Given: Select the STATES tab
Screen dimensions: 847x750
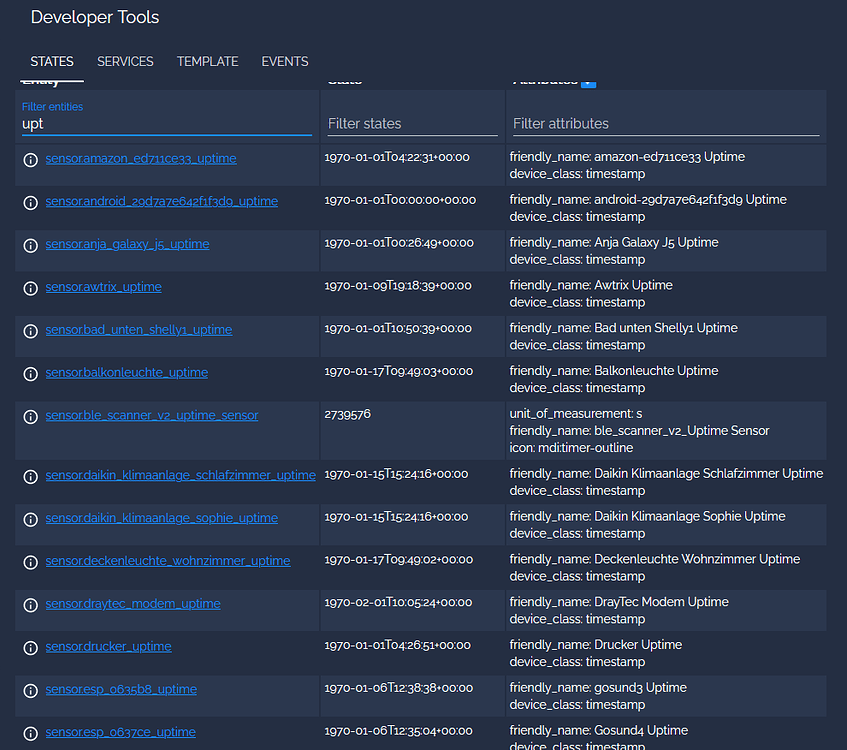Looking at the screenshot, I should [52, 61].
